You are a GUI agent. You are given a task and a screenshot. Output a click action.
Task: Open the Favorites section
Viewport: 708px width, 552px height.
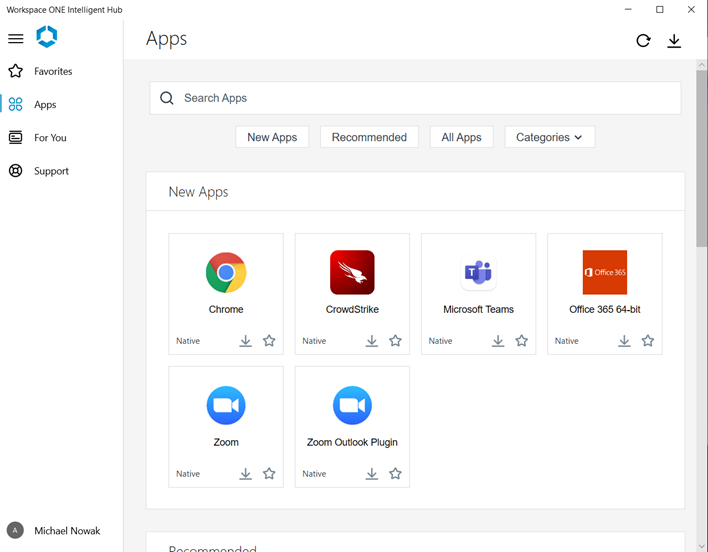click(x=53, y=71)
